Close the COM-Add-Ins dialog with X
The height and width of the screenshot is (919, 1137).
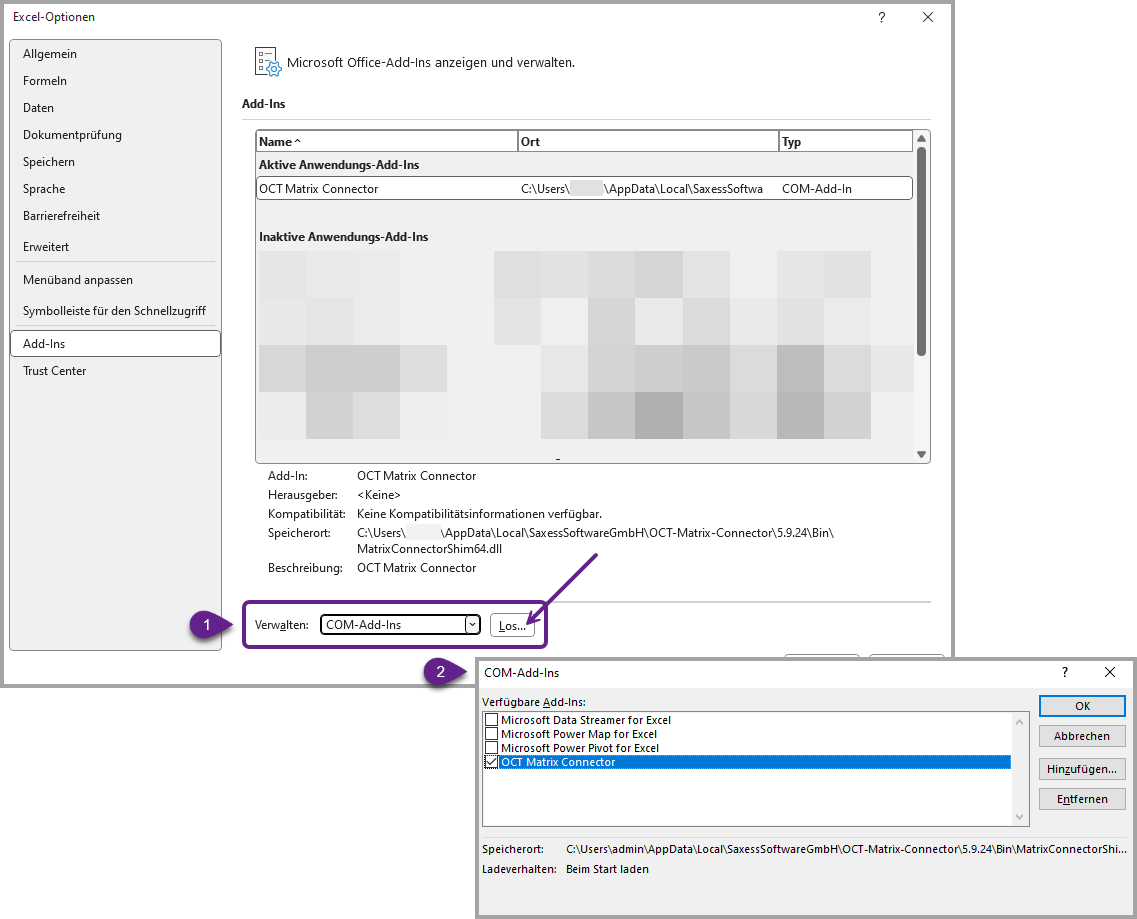[x=1110, y=673]
